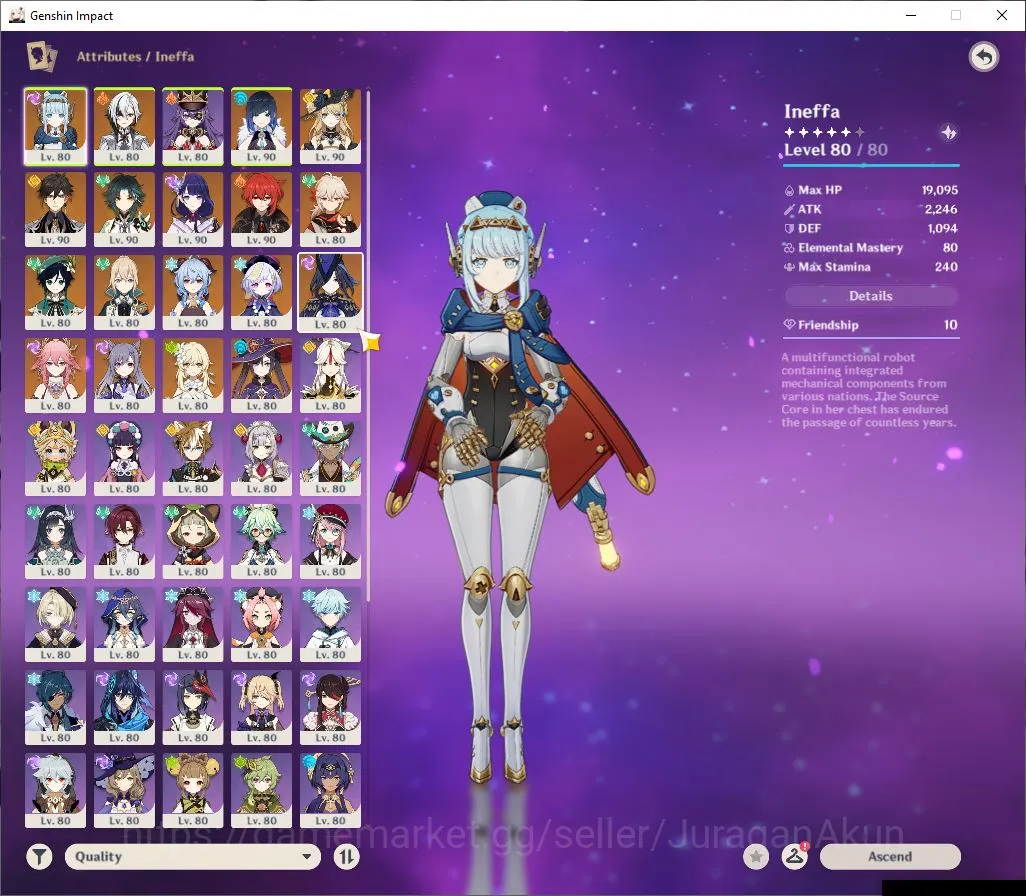Image resolution: width=1026 pixels, height=896 pixels.
Task: Toggle ascending/descending sort order button
Action: coord(347,856)
